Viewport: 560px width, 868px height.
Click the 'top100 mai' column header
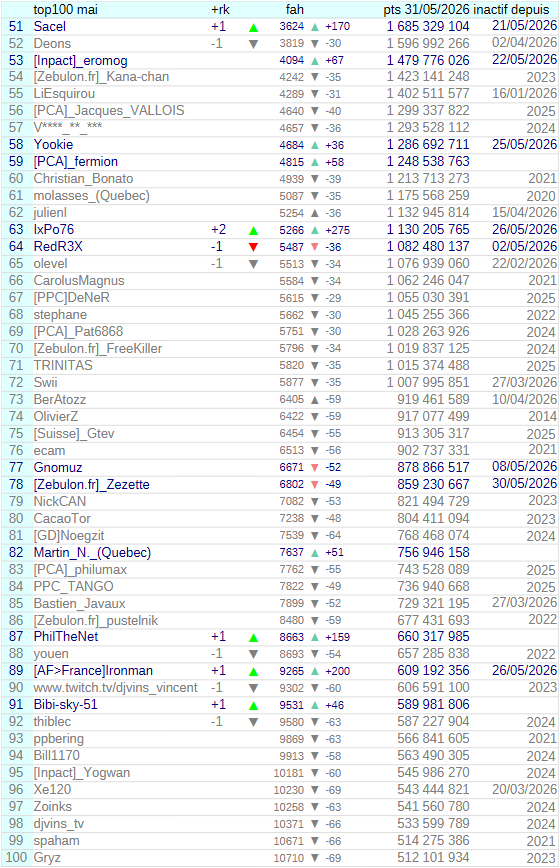pyautogui.click(x=65, y=9)
